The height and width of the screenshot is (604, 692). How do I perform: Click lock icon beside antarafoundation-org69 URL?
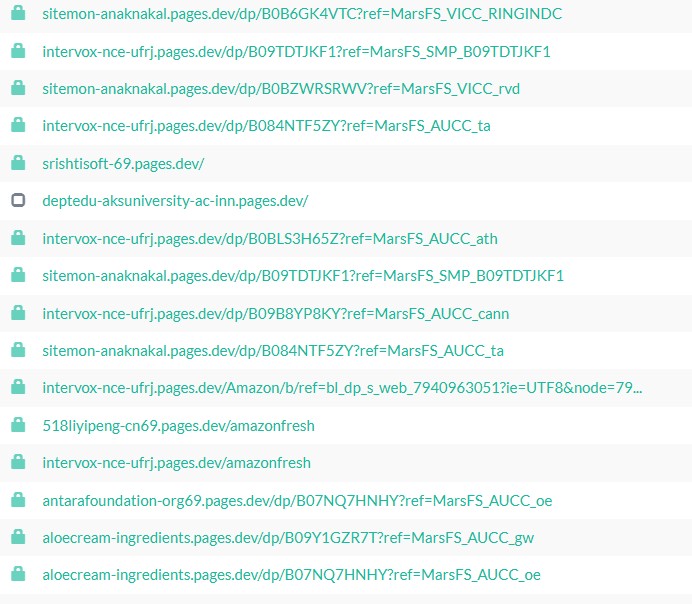[x=18, y=500]
